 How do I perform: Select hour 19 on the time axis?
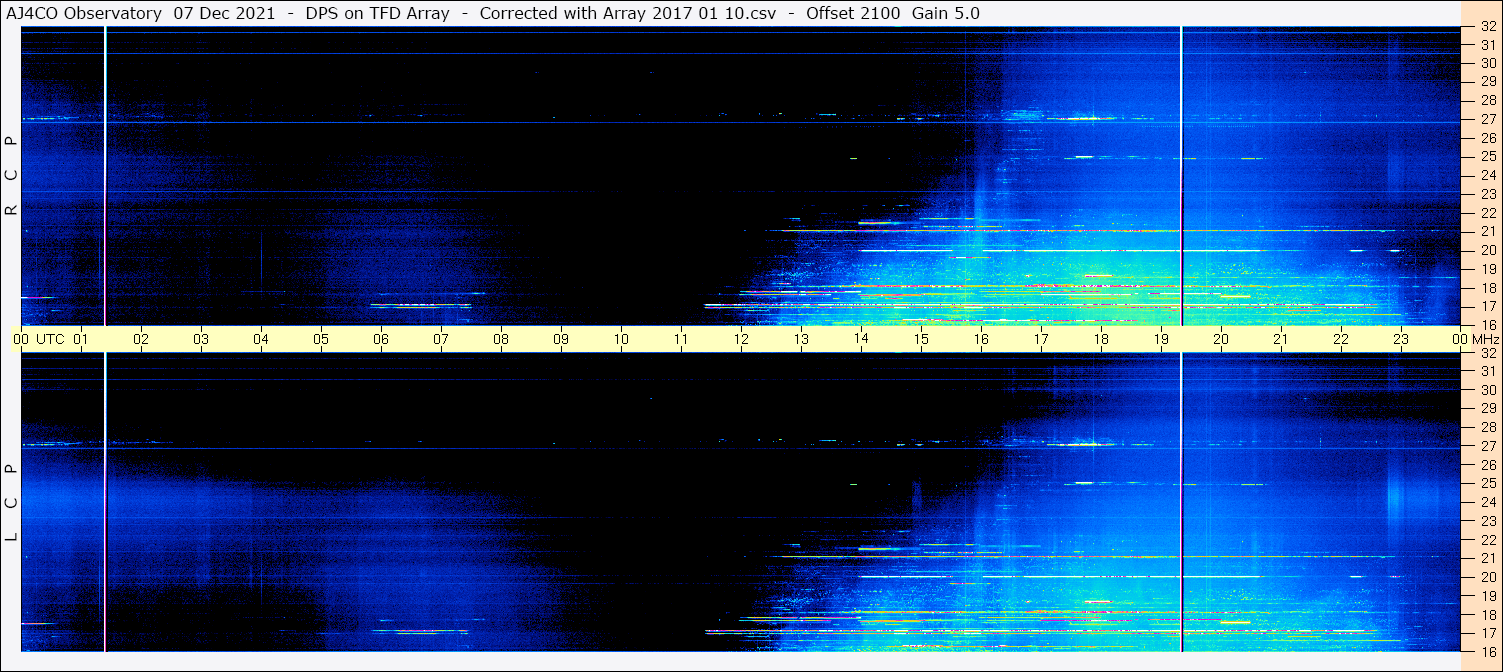click(1161, 339)
